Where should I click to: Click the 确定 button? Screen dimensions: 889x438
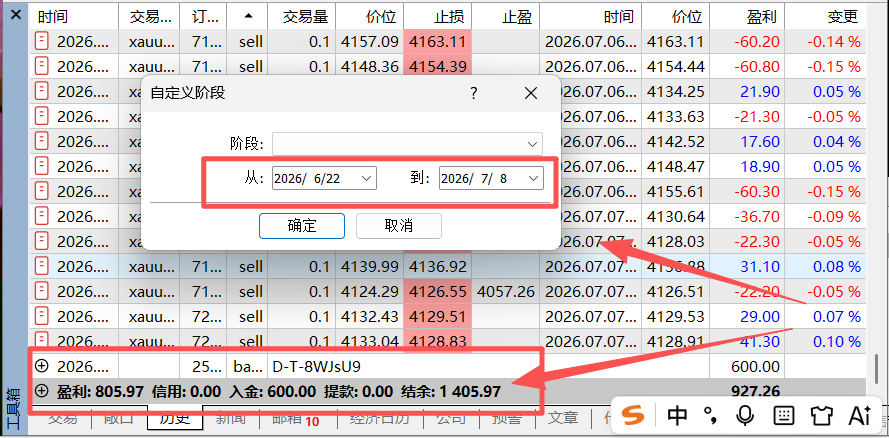302,226
